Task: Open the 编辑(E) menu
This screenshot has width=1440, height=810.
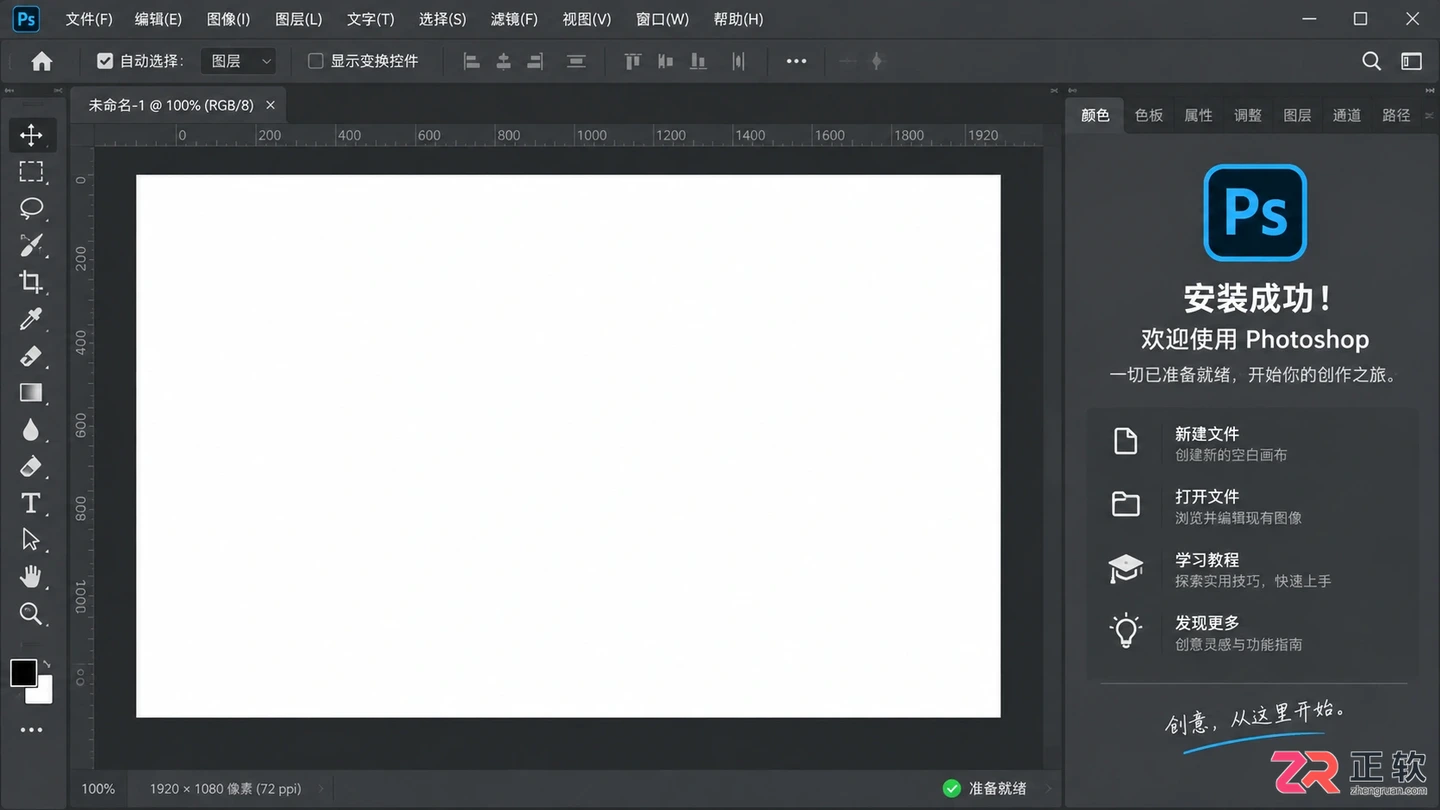Action: click(x=158, y=19)
